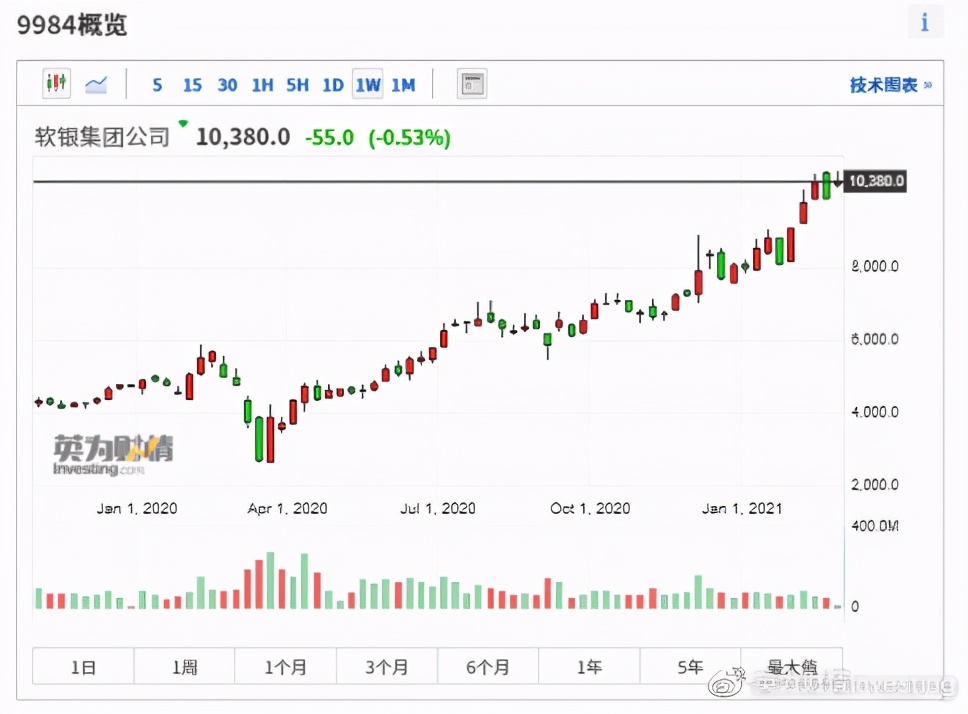Screen dimensions: 968x714
Task: Switch range to 1日 tab
Action: [83, 666]
